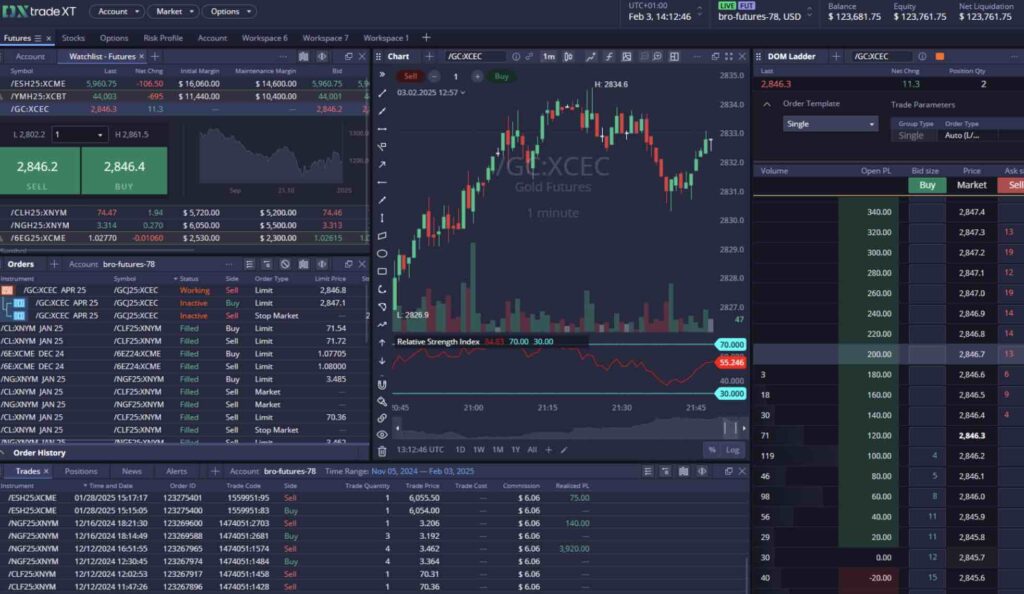Select the trend line drawing tool

[x=382, y=93]
